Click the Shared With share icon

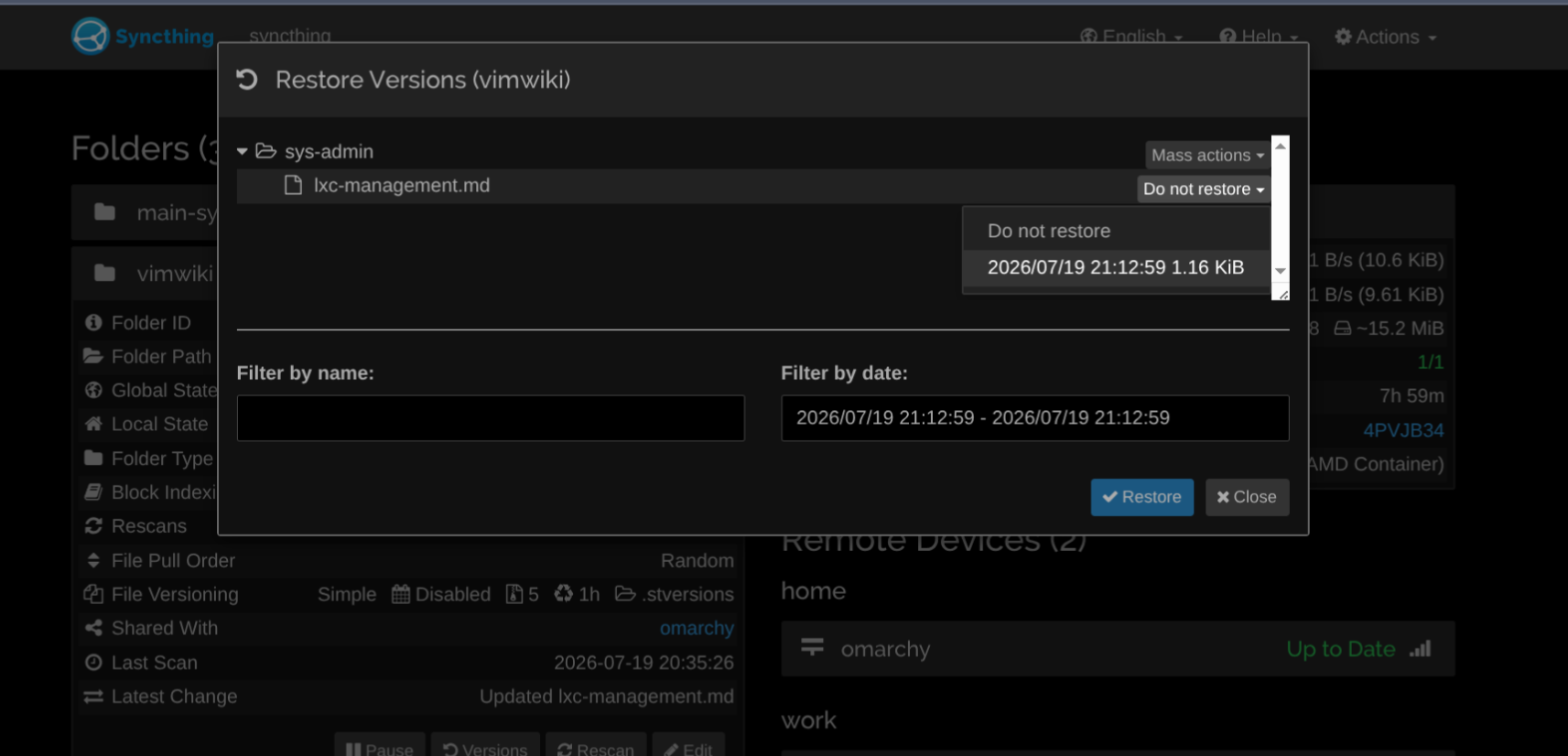(x=93, y=628)
